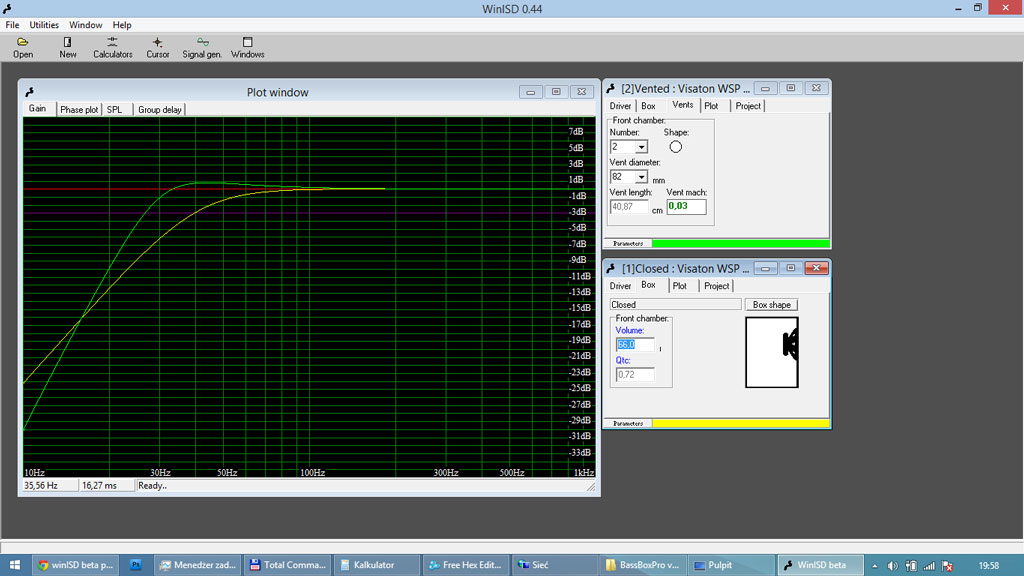Launch the Signal gen. tool

pos(202,47)
